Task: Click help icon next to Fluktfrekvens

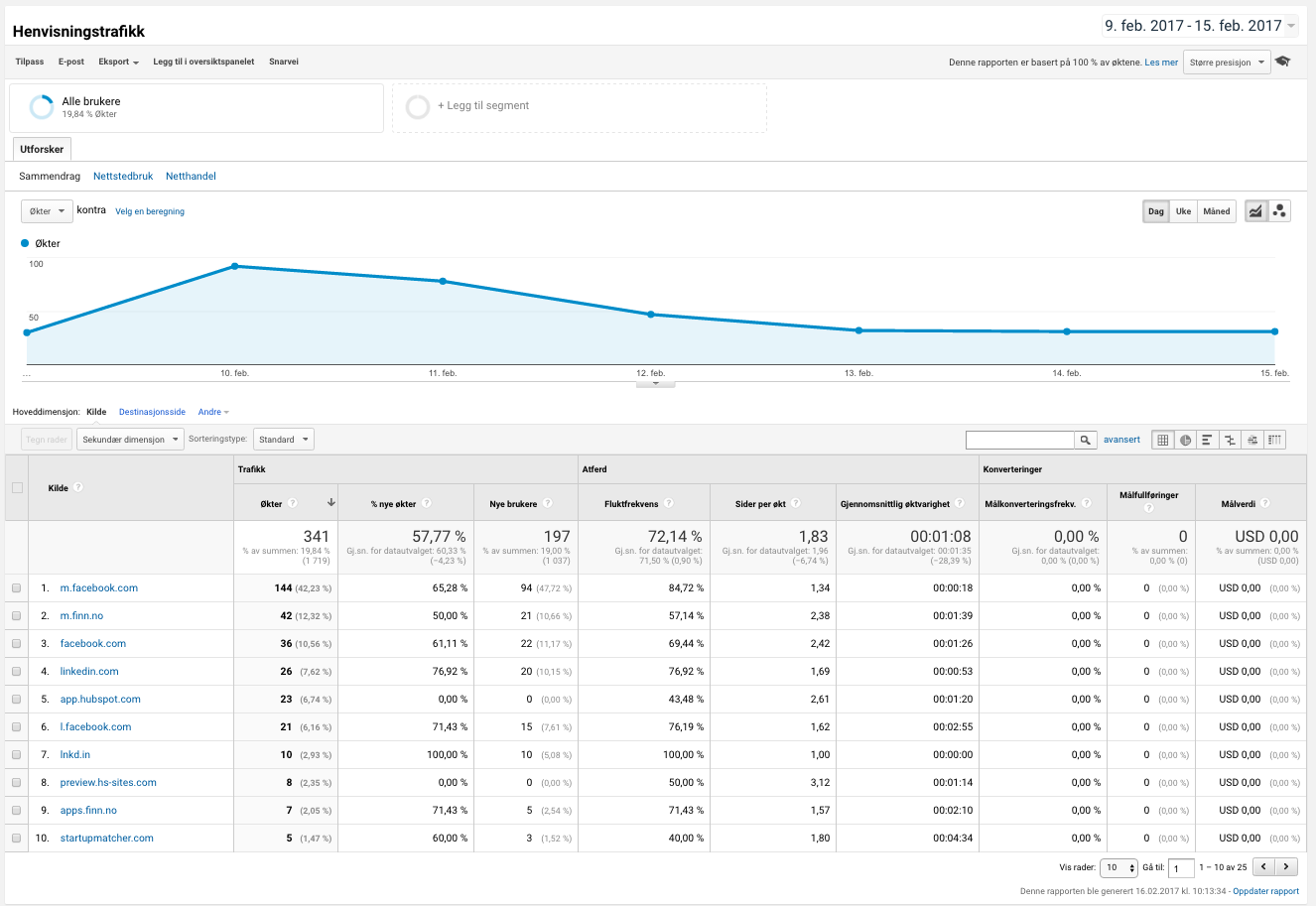Action: click(x=669, y=503)
